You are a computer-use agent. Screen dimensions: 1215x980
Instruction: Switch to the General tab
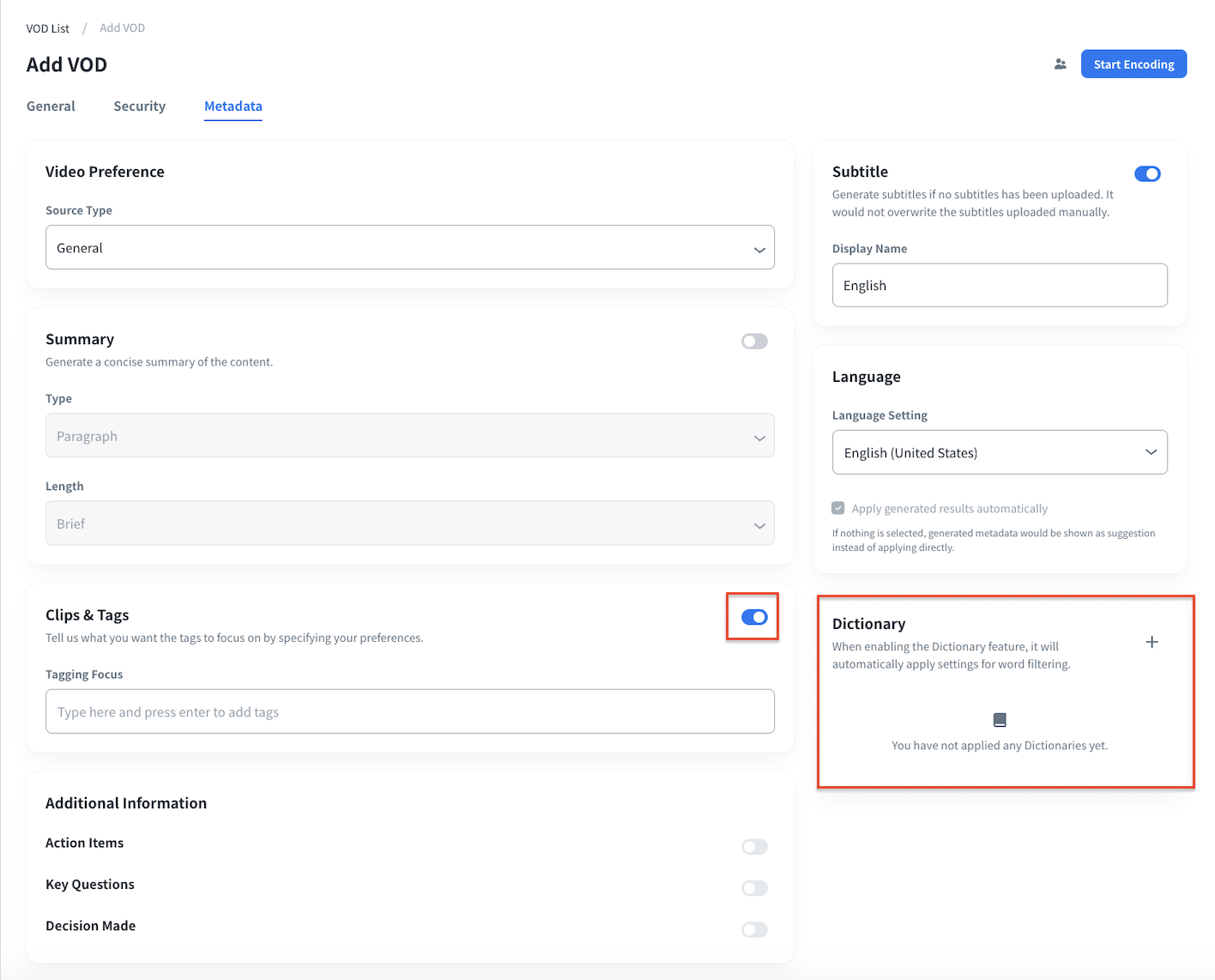[51, 106]
